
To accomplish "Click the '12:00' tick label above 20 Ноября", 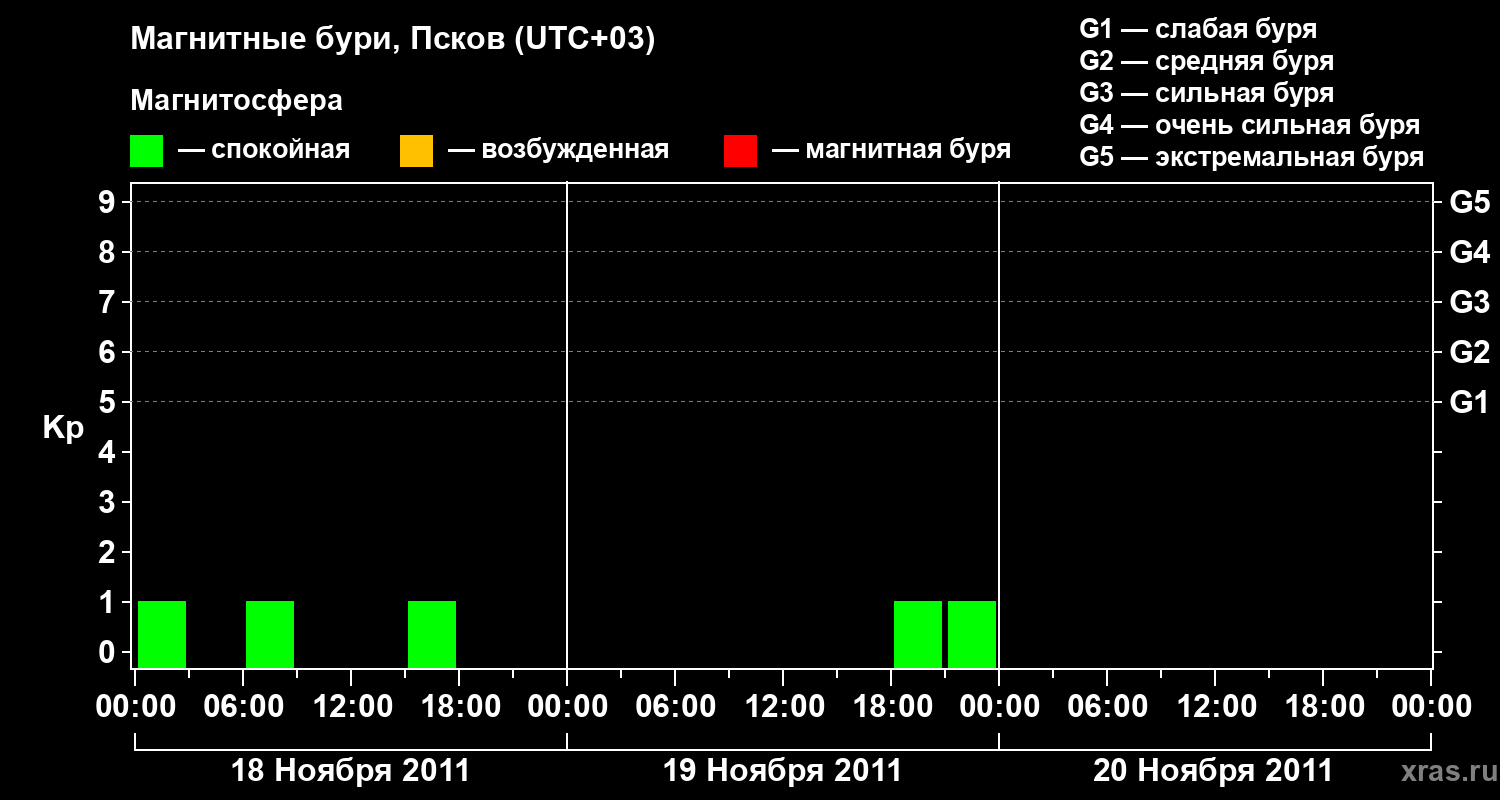I will [x=1215, y=707].
